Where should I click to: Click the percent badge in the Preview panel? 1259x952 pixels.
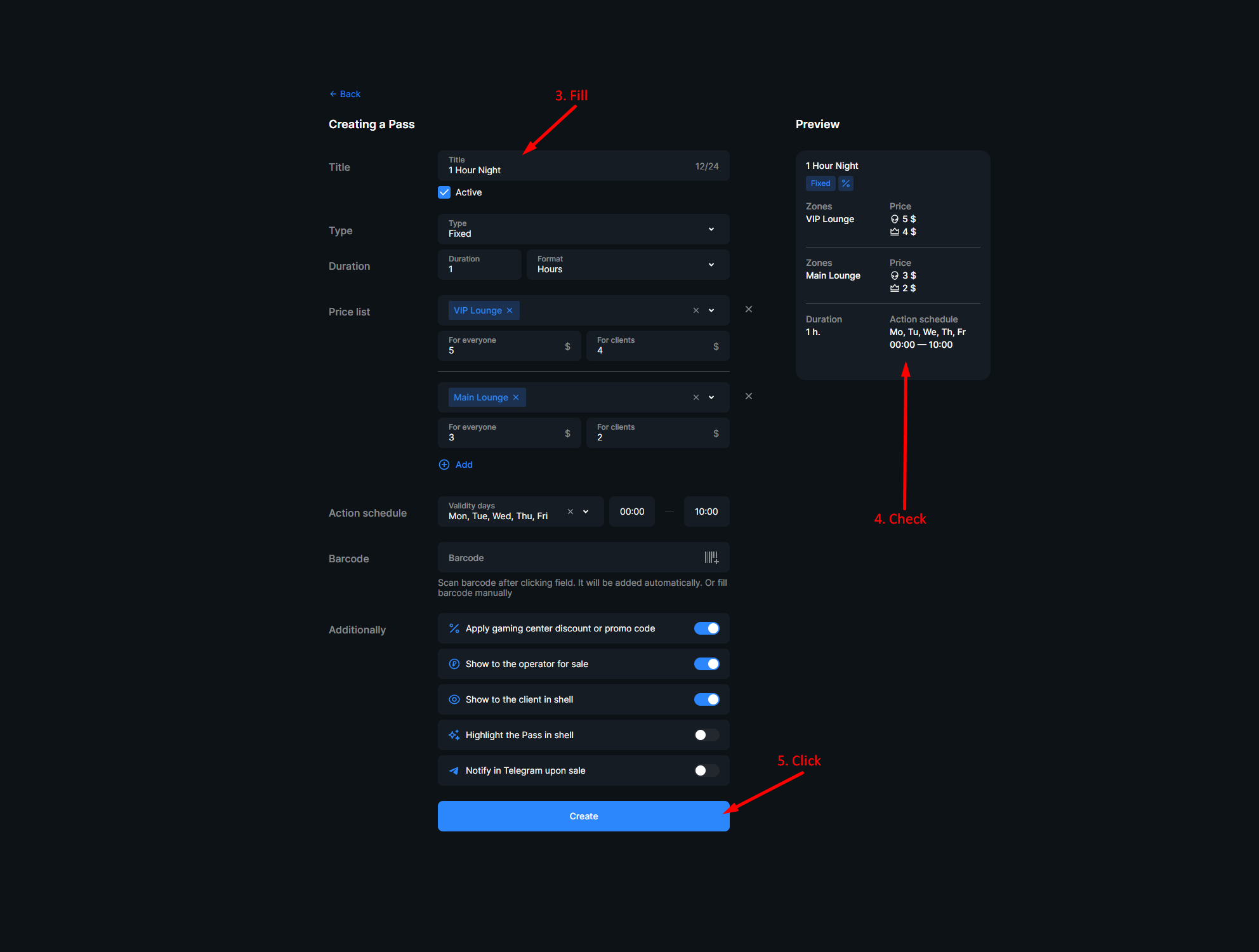coord(846,183)
